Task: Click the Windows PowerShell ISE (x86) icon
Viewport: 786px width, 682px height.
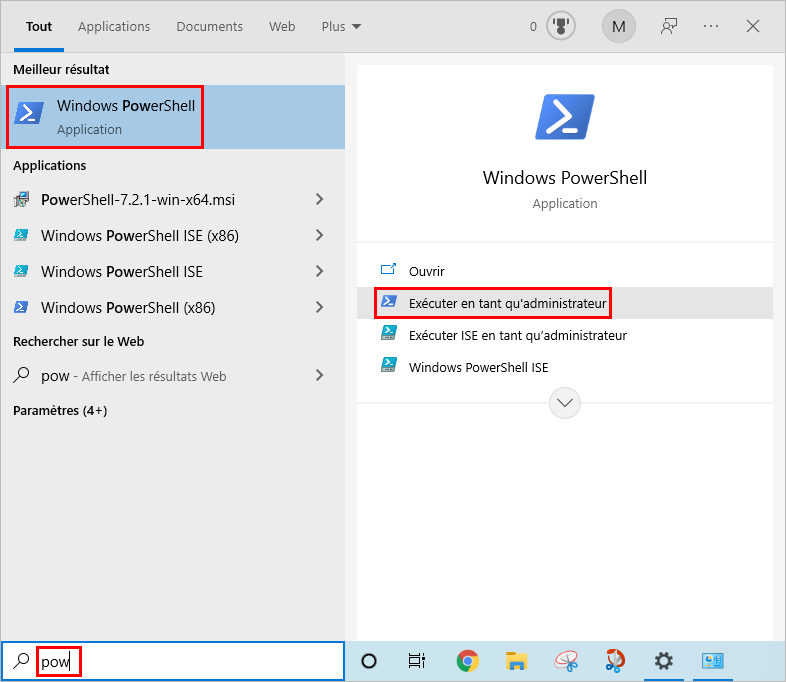Action: click(21, 235)
